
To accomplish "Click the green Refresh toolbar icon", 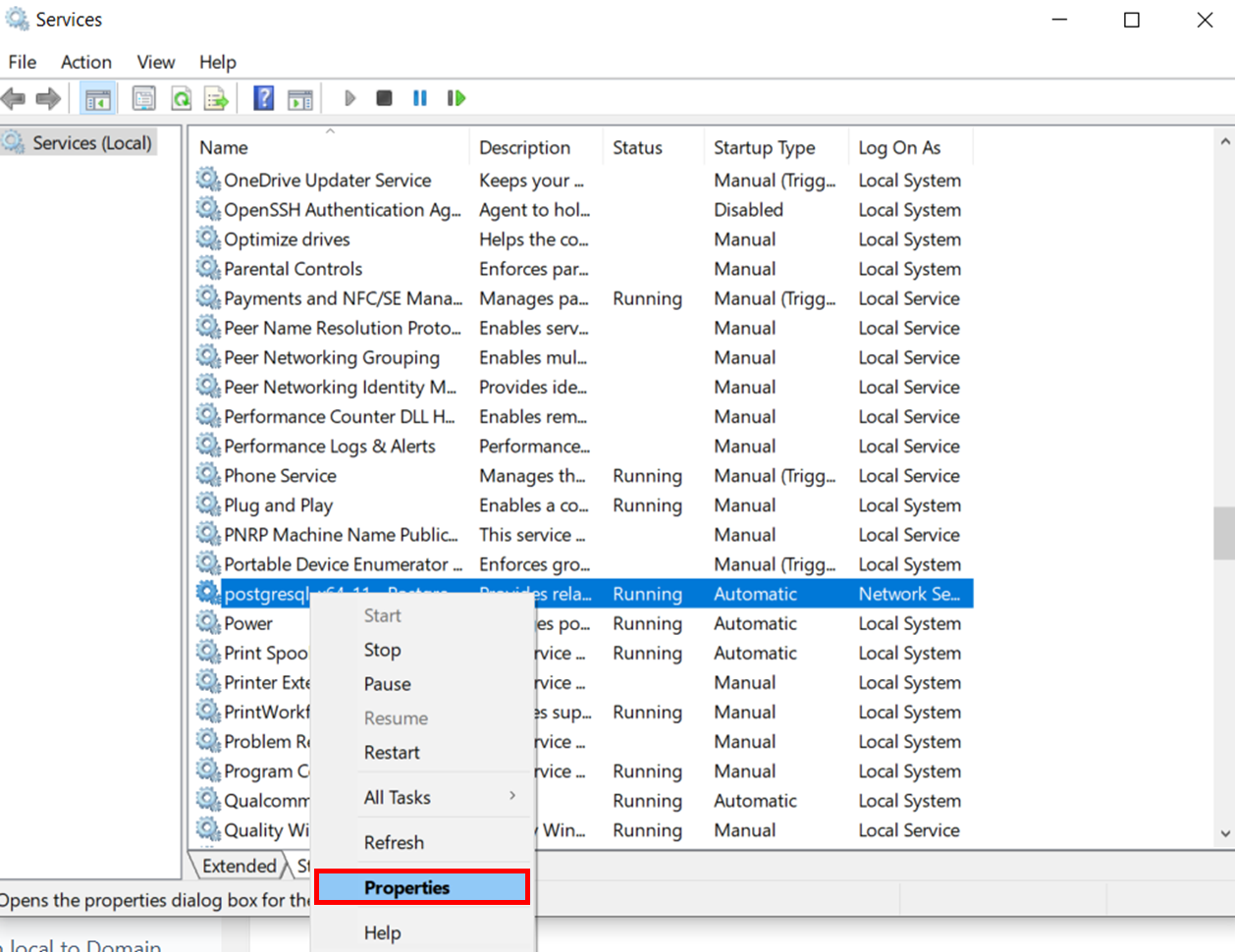I will 181,98.
